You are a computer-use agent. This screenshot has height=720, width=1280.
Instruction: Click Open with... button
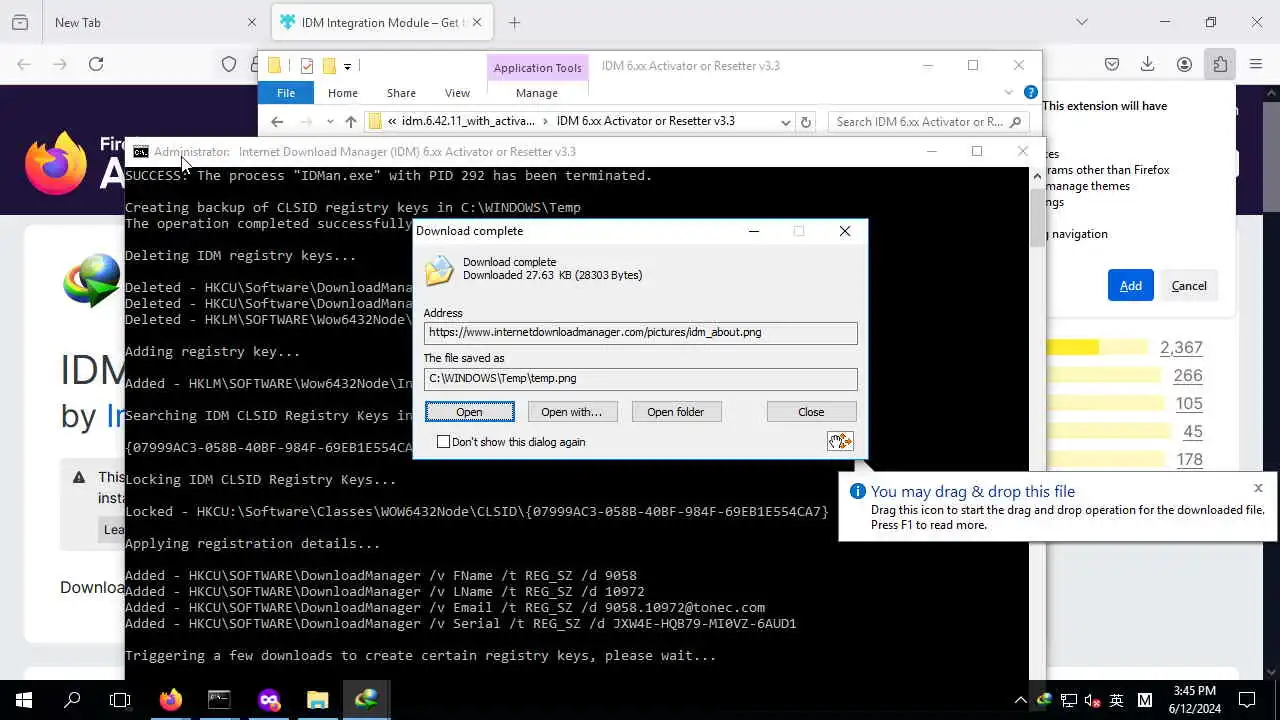572,412
